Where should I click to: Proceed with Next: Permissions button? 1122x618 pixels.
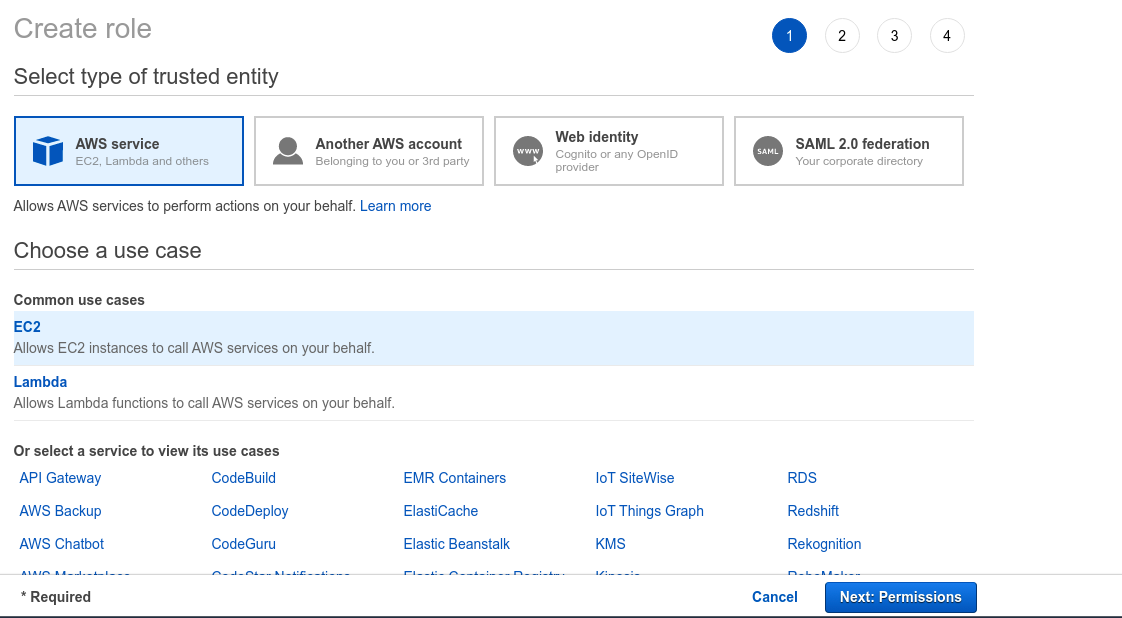coord(900,597)
